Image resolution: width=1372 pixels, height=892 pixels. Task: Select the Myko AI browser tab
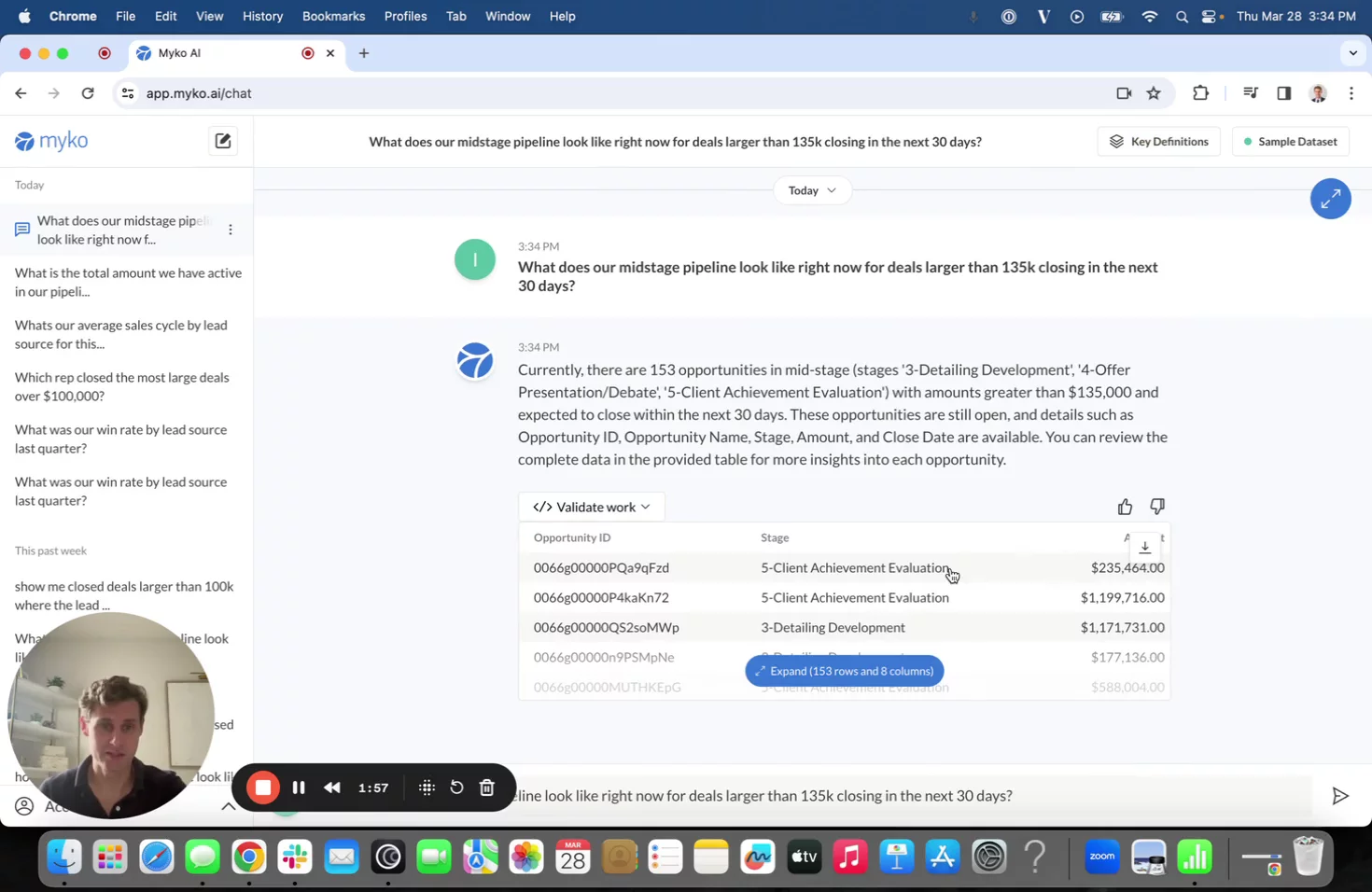coord(215,53)
